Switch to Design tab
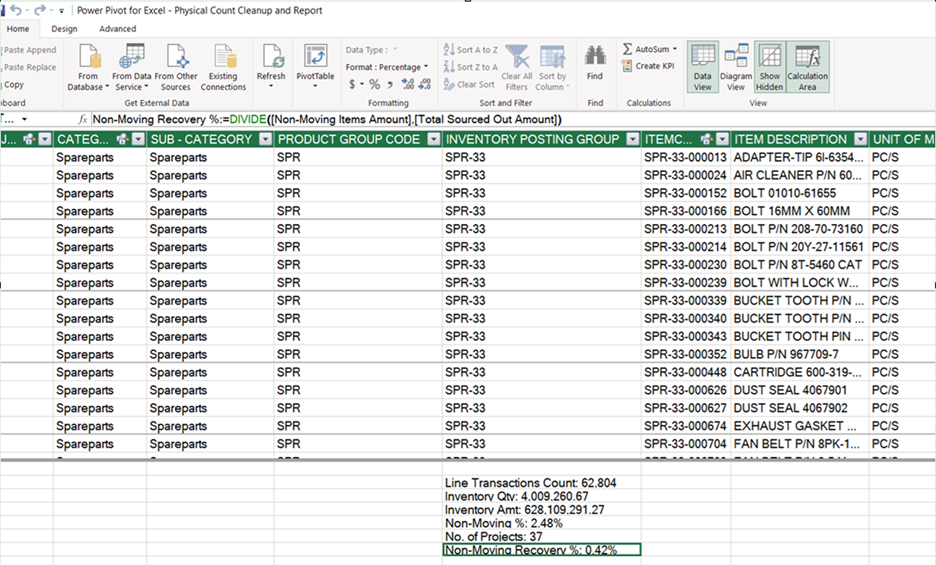Image resolution: width=936 pixels, height=565 pixels. click(x=64, y=29)
